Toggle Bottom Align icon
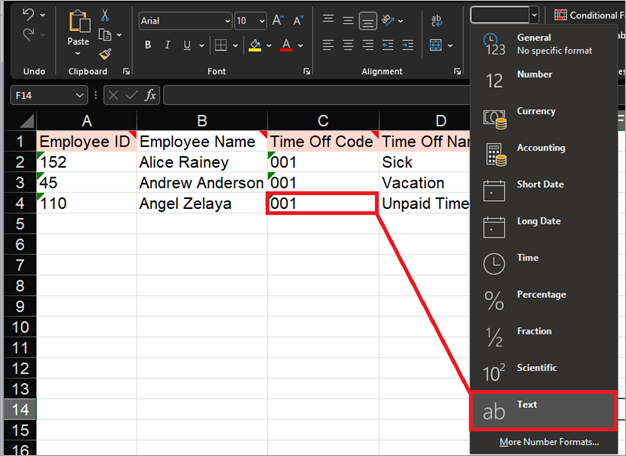This screenshot has height=456, width=626. click(x=368, y=21)
